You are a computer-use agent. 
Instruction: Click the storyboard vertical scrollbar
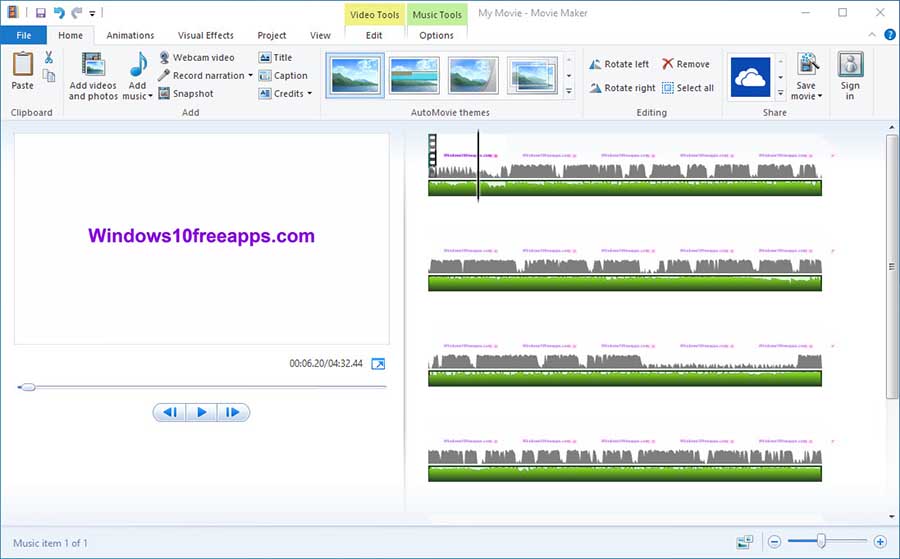point(891,266)
